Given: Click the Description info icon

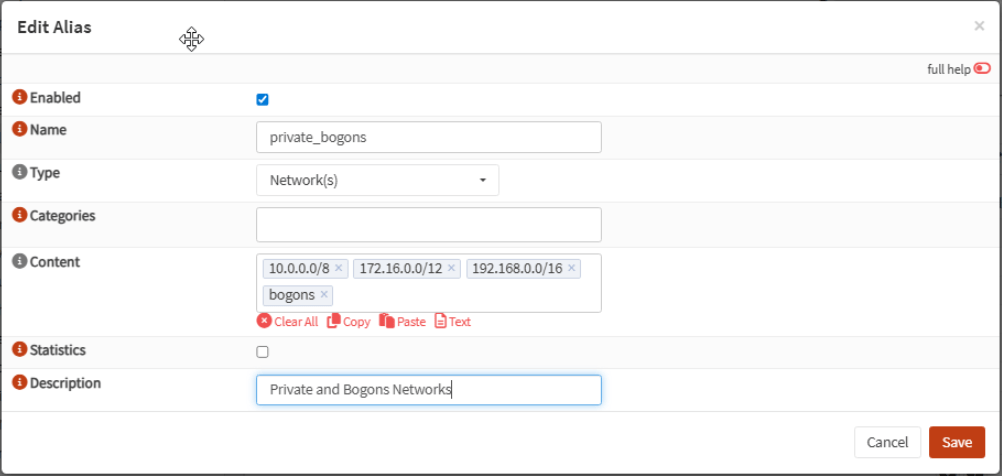Looking at the screenshot, I should coord(19,383).
